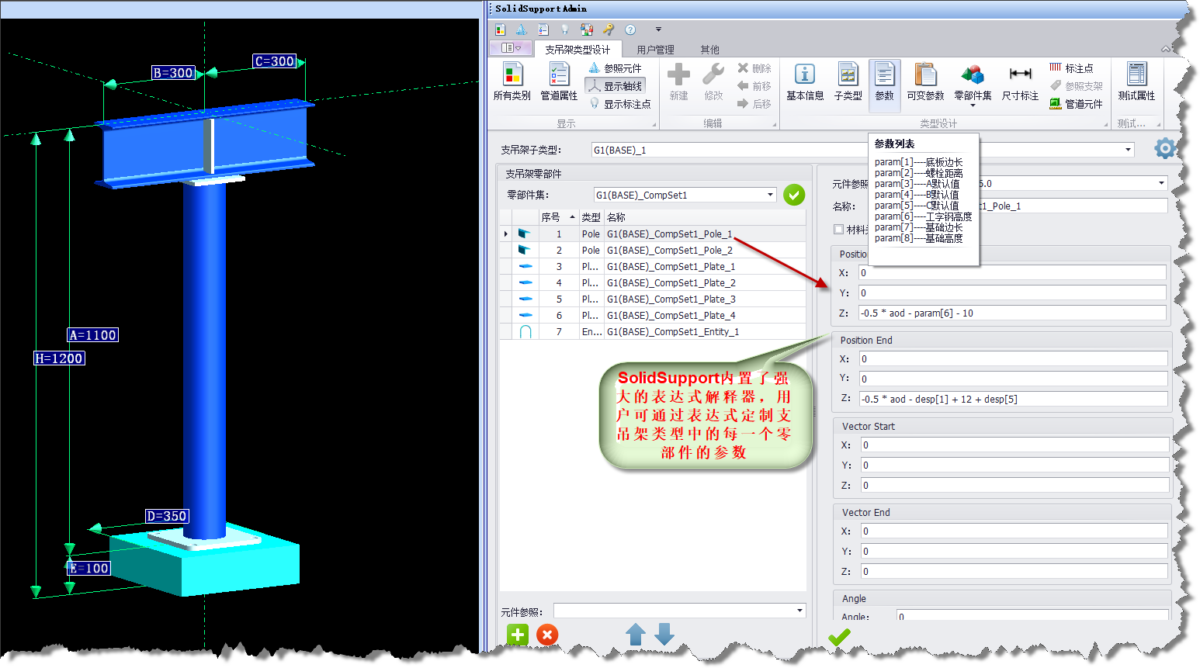Expand the 零部件集 component set dropdown arrow
The image size is (1200, 668).
(x=972, y=105)
